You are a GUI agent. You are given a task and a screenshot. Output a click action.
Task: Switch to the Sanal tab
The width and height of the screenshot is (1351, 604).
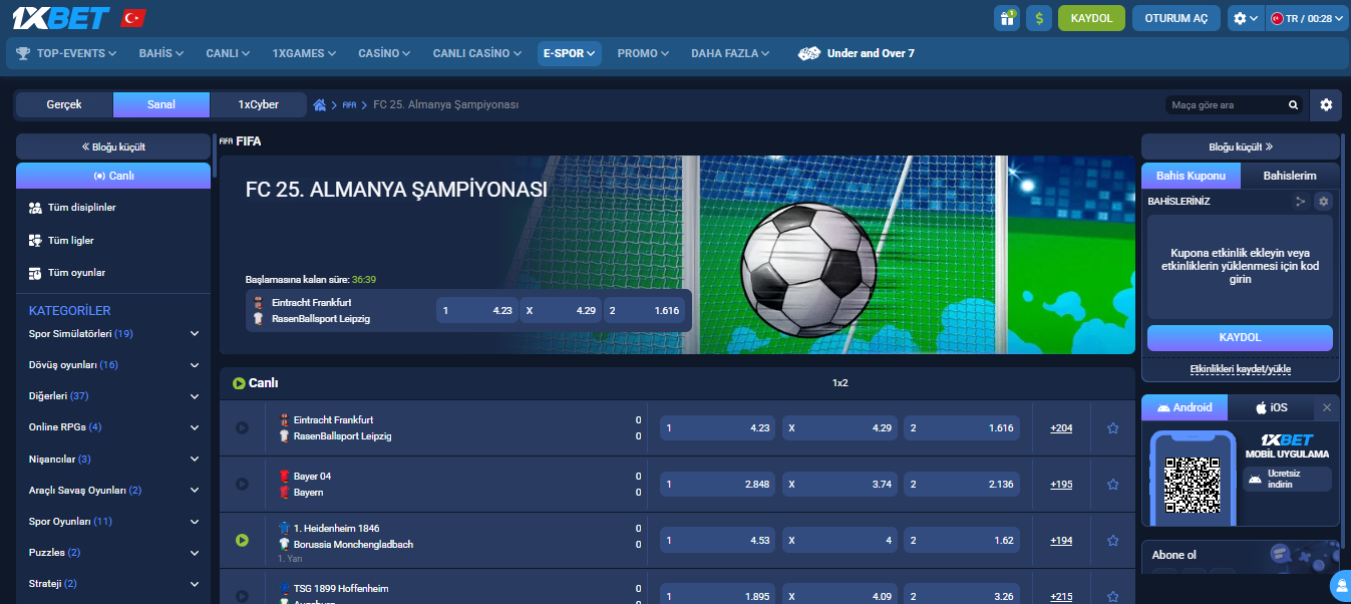pos(161,104)
